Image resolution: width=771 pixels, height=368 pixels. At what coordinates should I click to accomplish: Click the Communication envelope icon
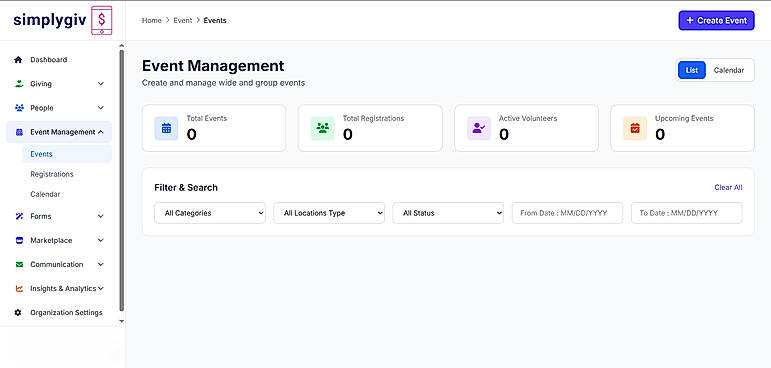(x=19, y=265)
